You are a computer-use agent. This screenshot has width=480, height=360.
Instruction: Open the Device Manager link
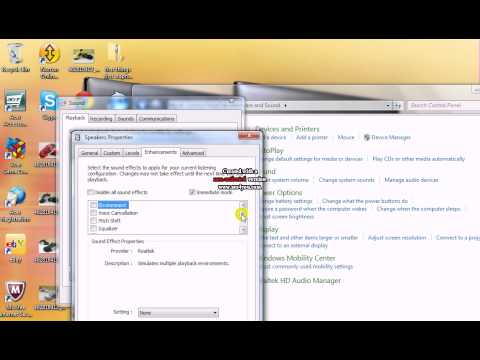(x=391, y=137)
